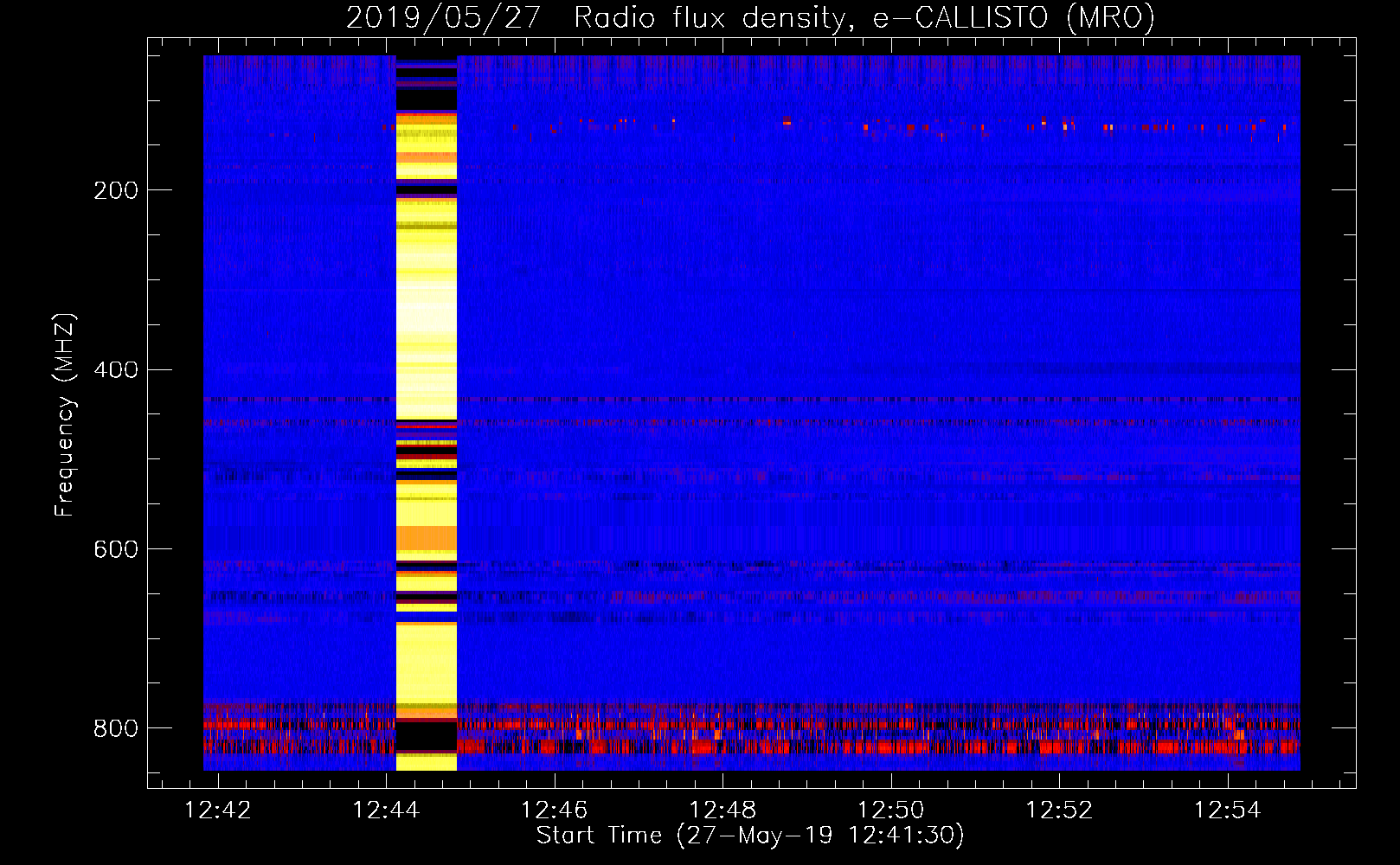Click the 800 frequency tick label
Screen dimensions: 1400x865
pos(116,728)
